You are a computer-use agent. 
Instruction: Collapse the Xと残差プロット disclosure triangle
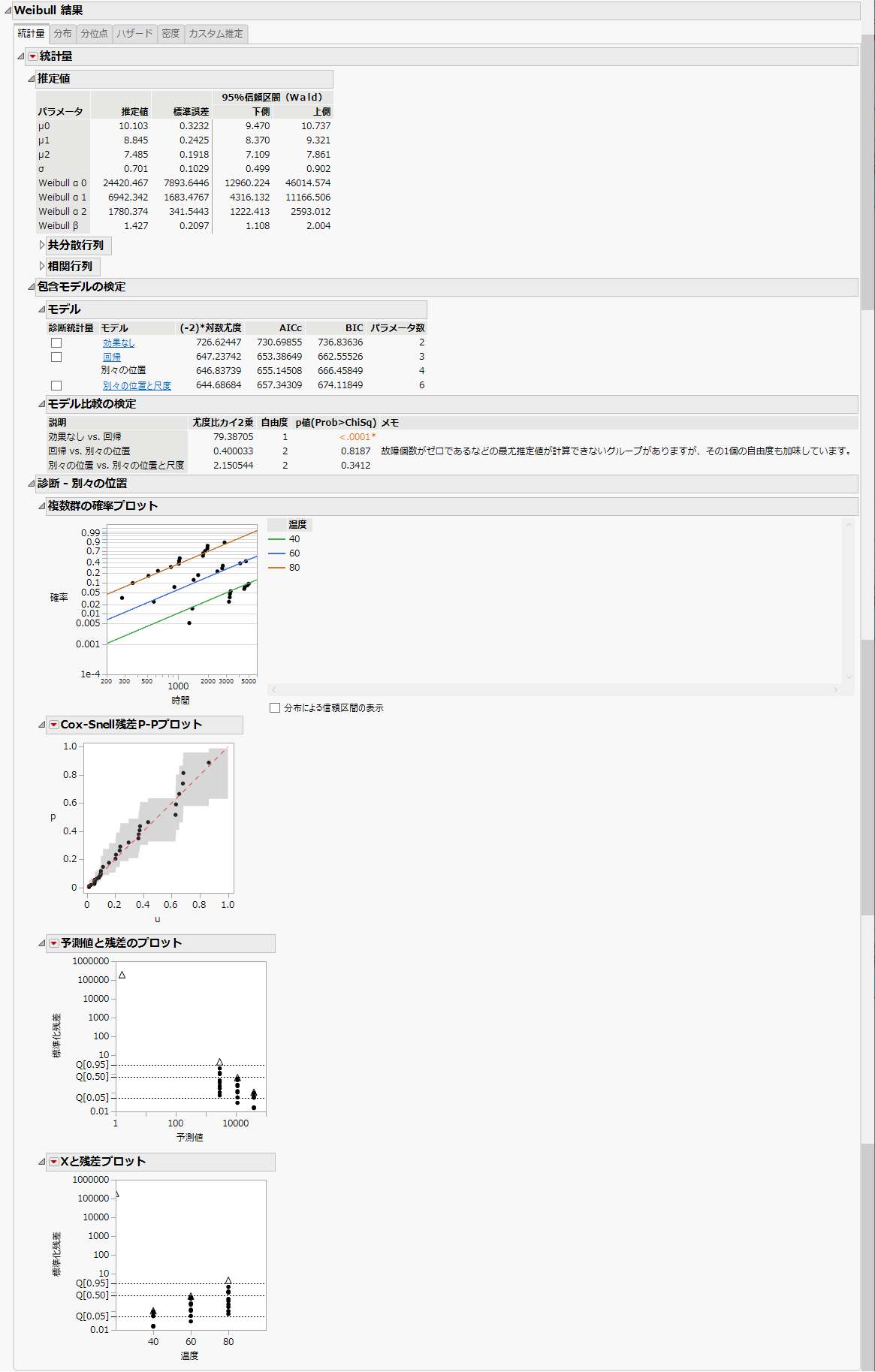[x=42, y=1162]
